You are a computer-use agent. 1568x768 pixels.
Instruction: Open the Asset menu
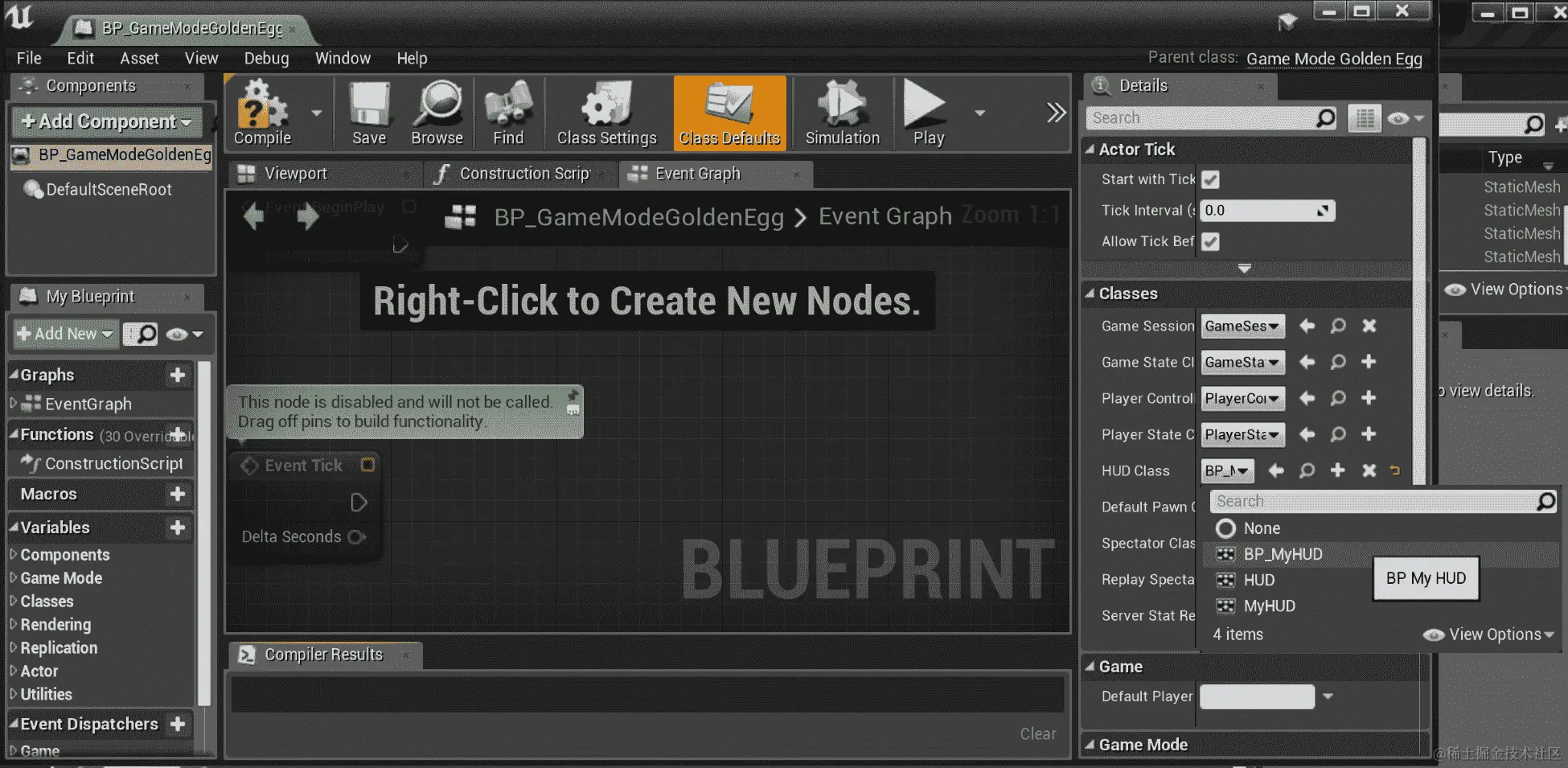point(139,58)
